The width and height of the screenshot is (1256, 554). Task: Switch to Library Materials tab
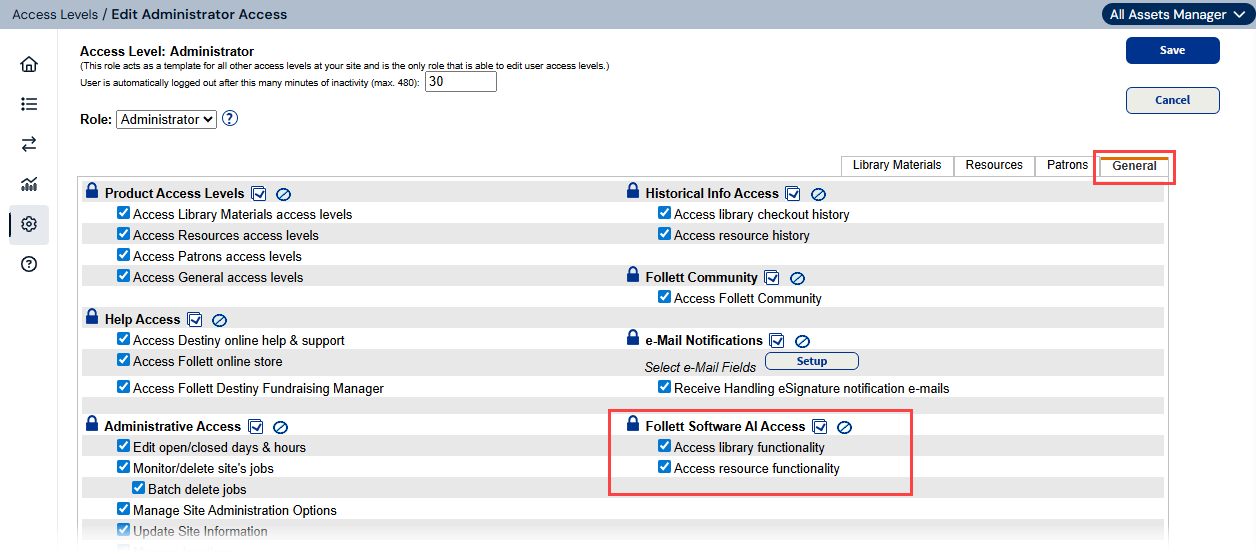897,166
